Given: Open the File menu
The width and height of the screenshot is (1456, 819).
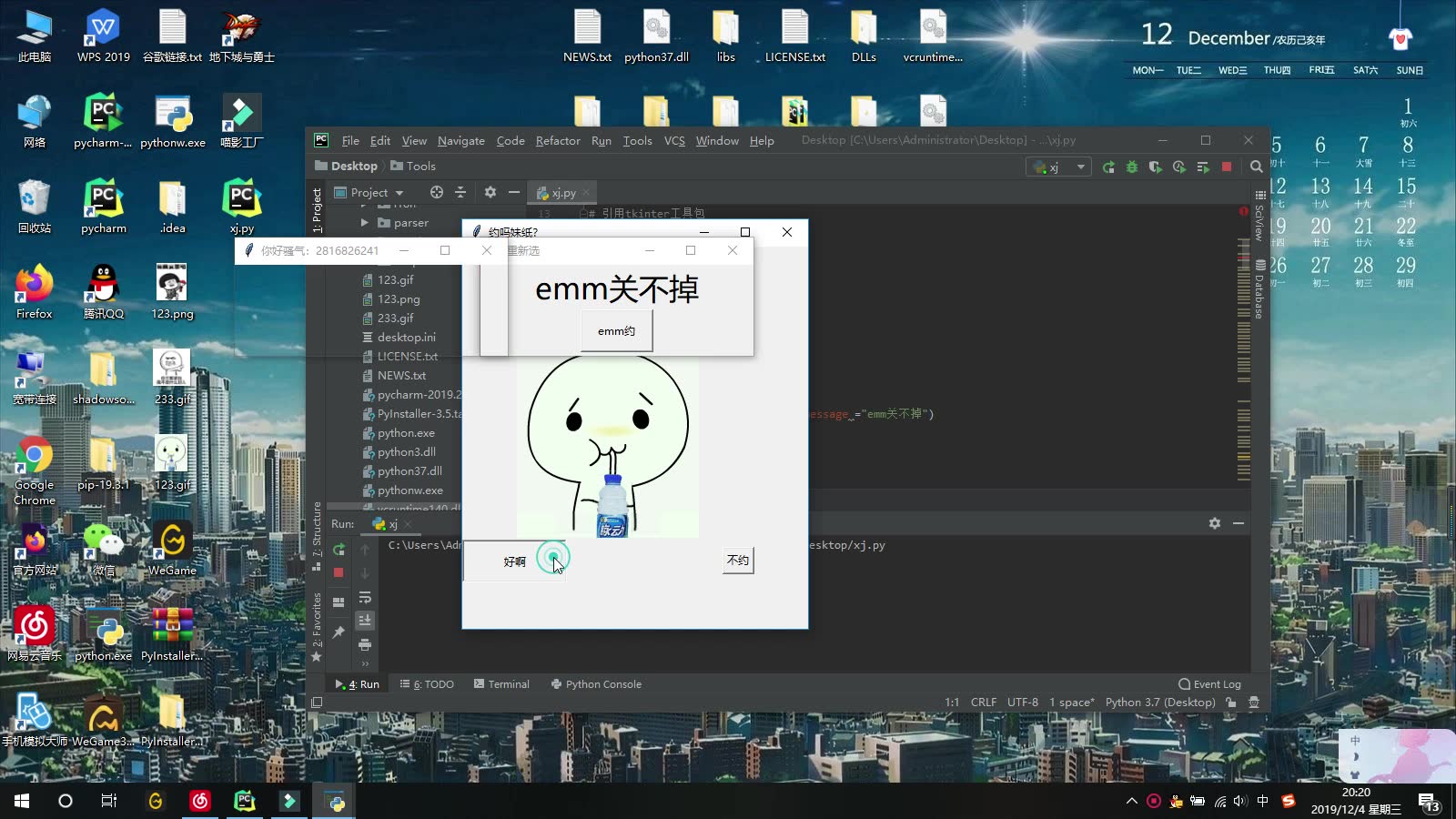Looking at the screenshot, I should 350,140.
